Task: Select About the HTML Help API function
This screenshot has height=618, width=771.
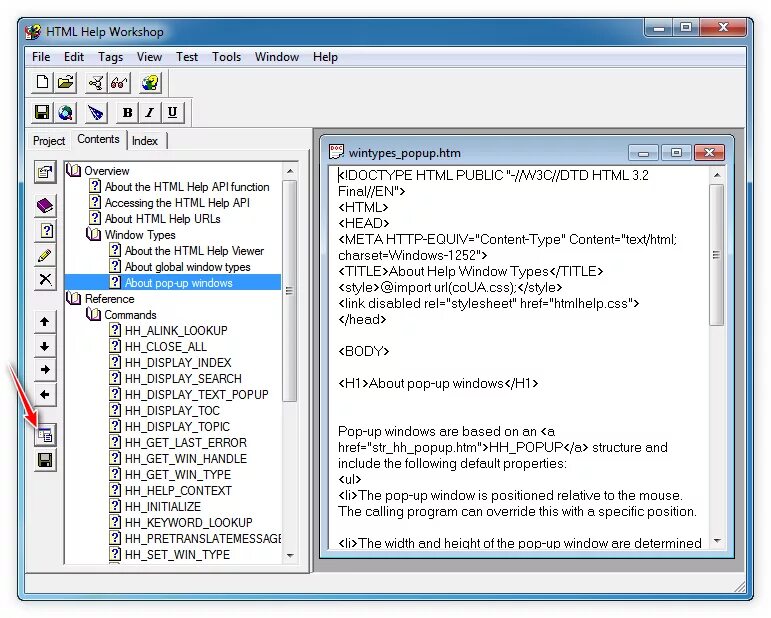Action: [x=187, y=187]
